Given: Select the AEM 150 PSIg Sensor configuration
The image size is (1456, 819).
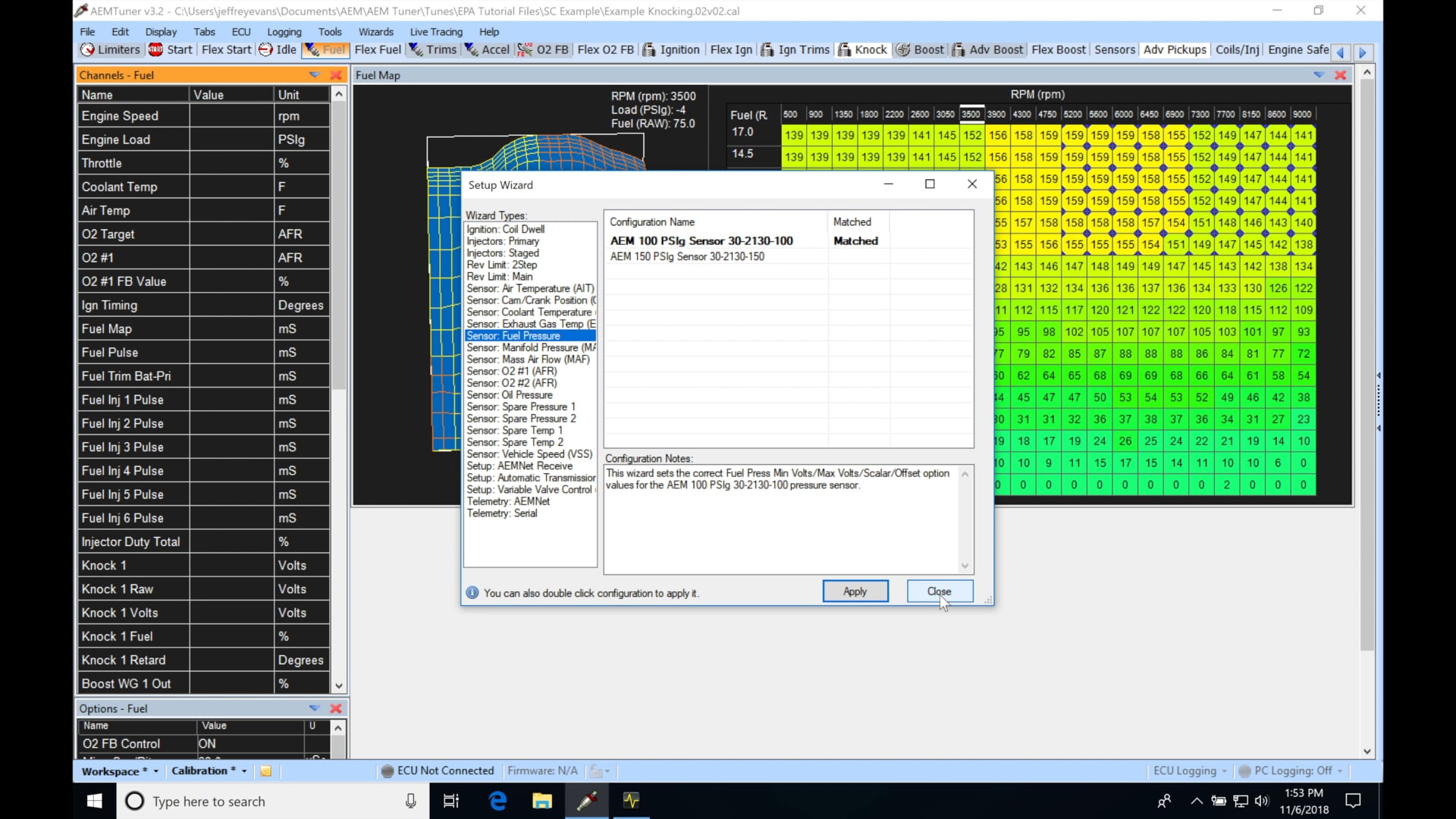Looking at the screenshot, I should (687, 256).
